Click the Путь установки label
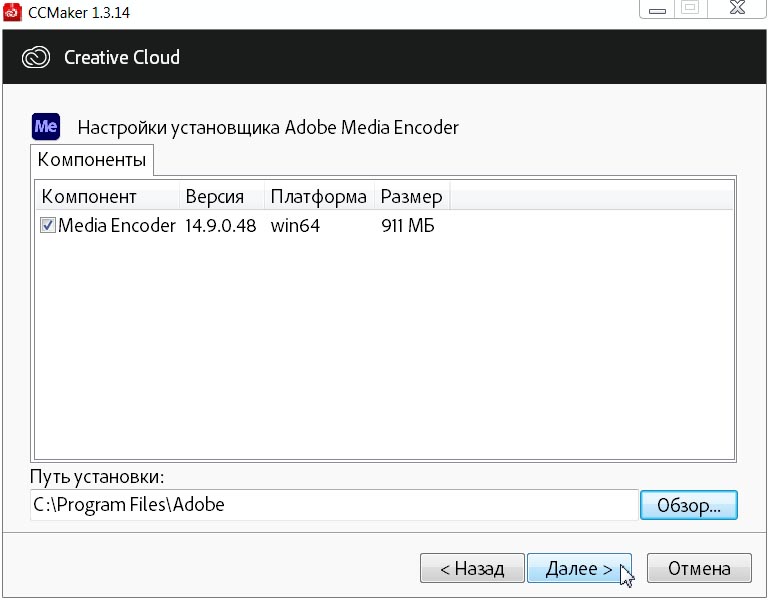 (x=97, y=476)
